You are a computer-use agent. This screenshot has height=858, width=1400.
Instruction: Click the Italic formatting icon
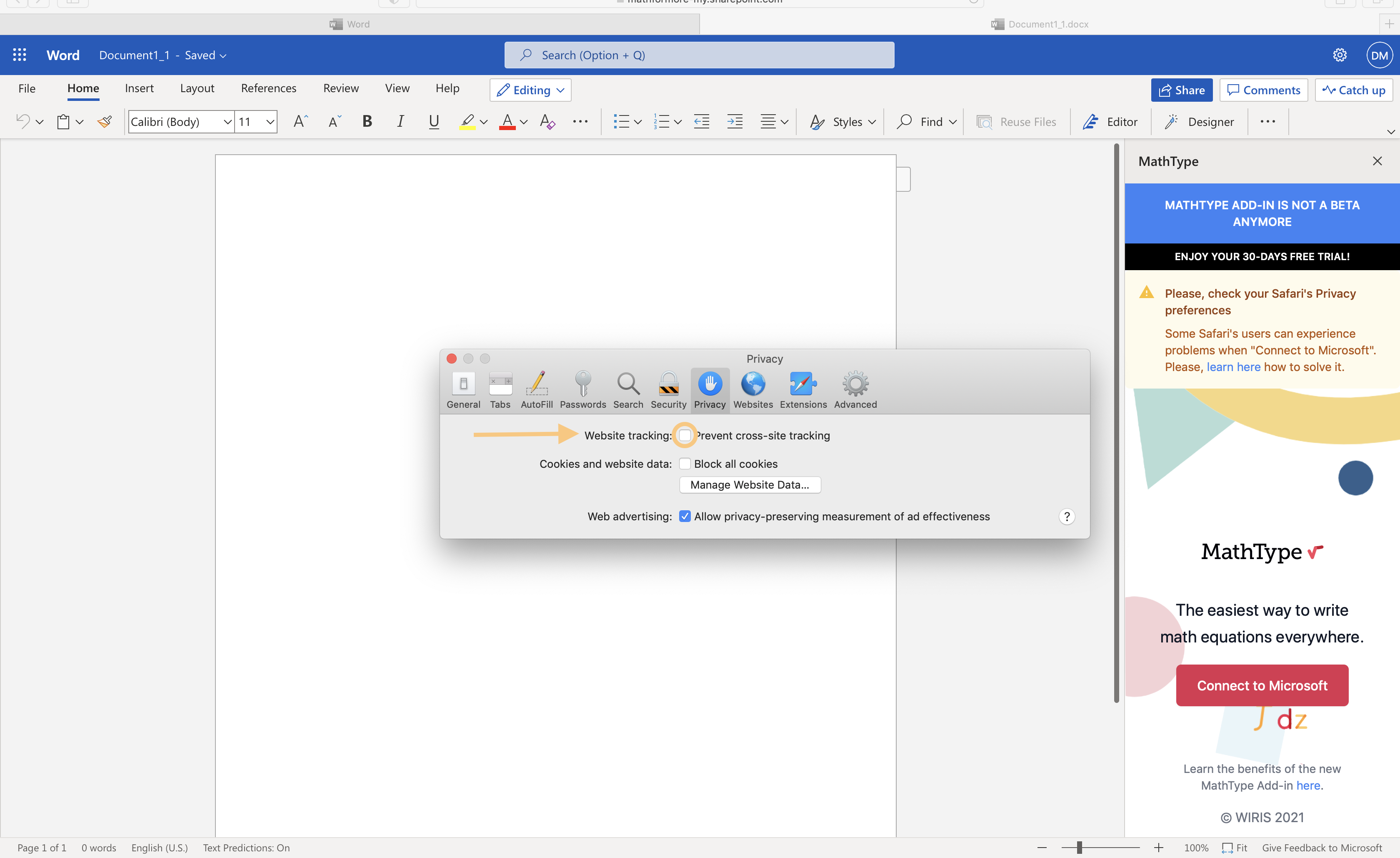point(400,122)
